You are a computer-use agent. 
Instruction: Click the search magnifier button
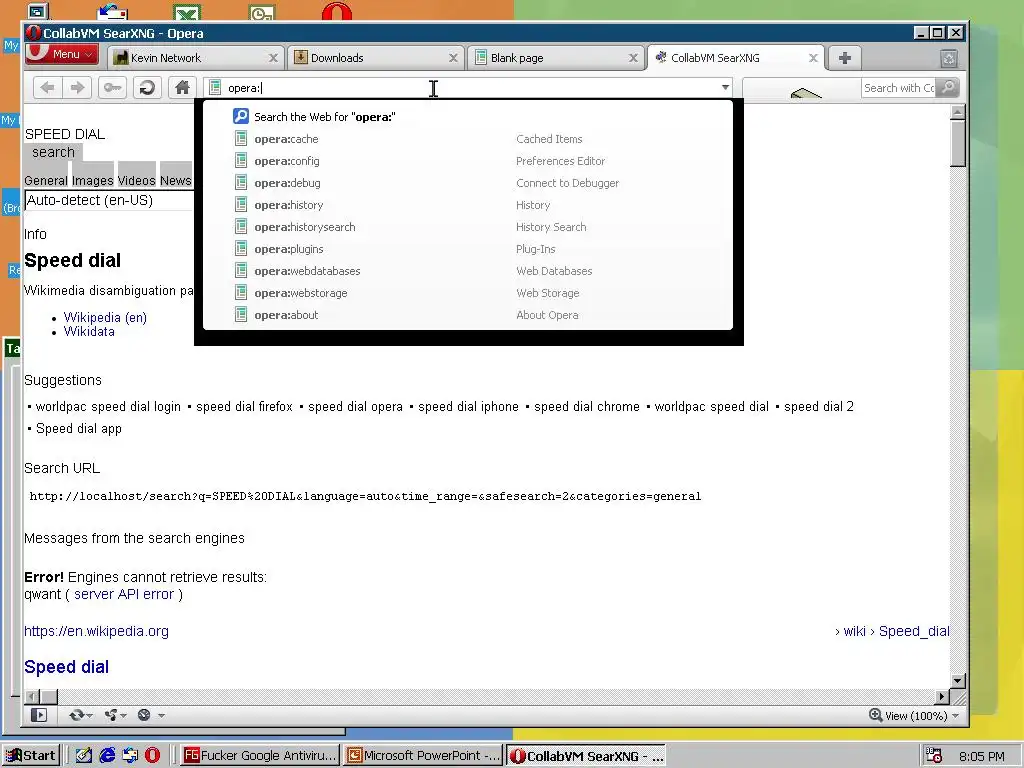(948, 88)
